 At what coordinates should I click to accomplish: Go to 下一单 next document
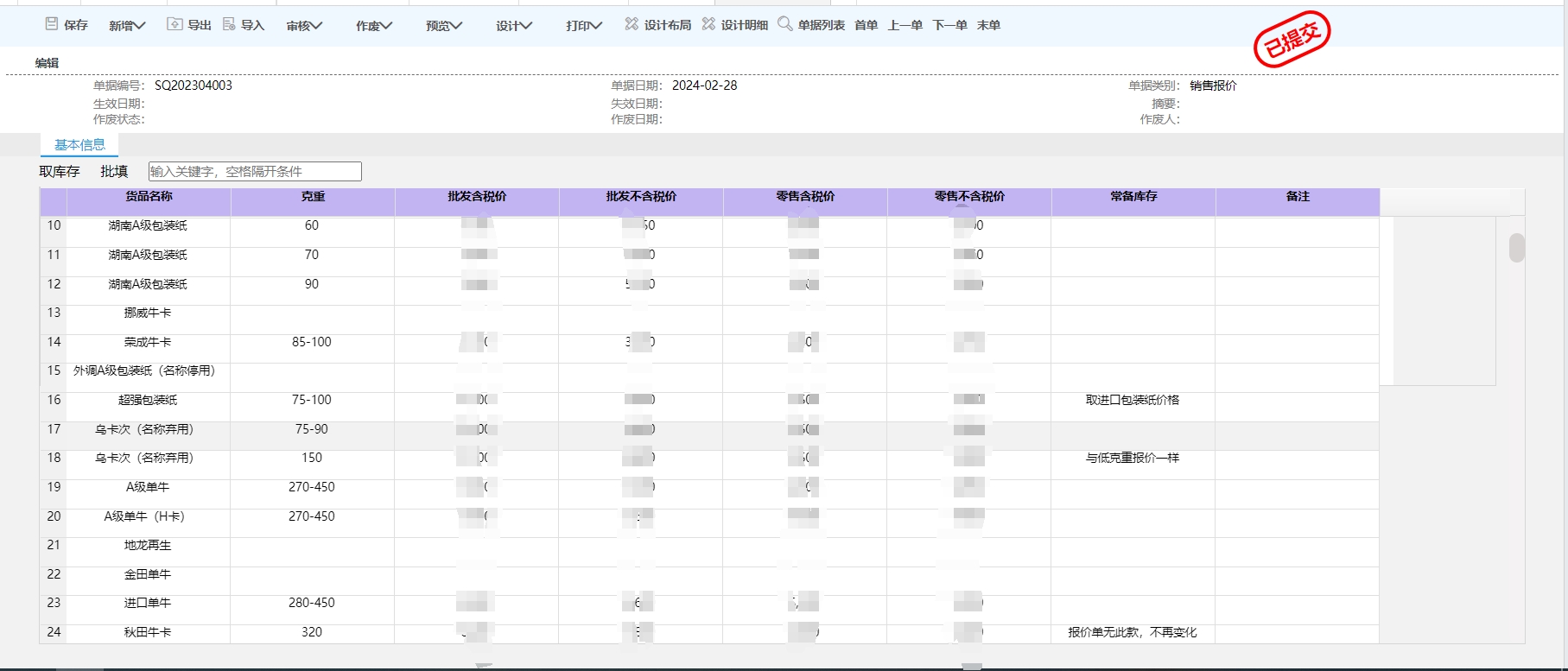tap(949, 25)
